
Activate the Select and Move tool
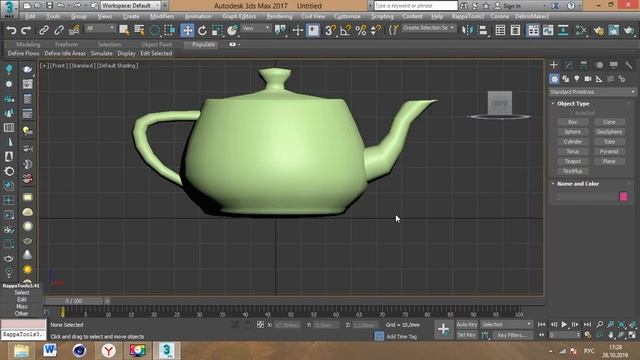point(187,30)
